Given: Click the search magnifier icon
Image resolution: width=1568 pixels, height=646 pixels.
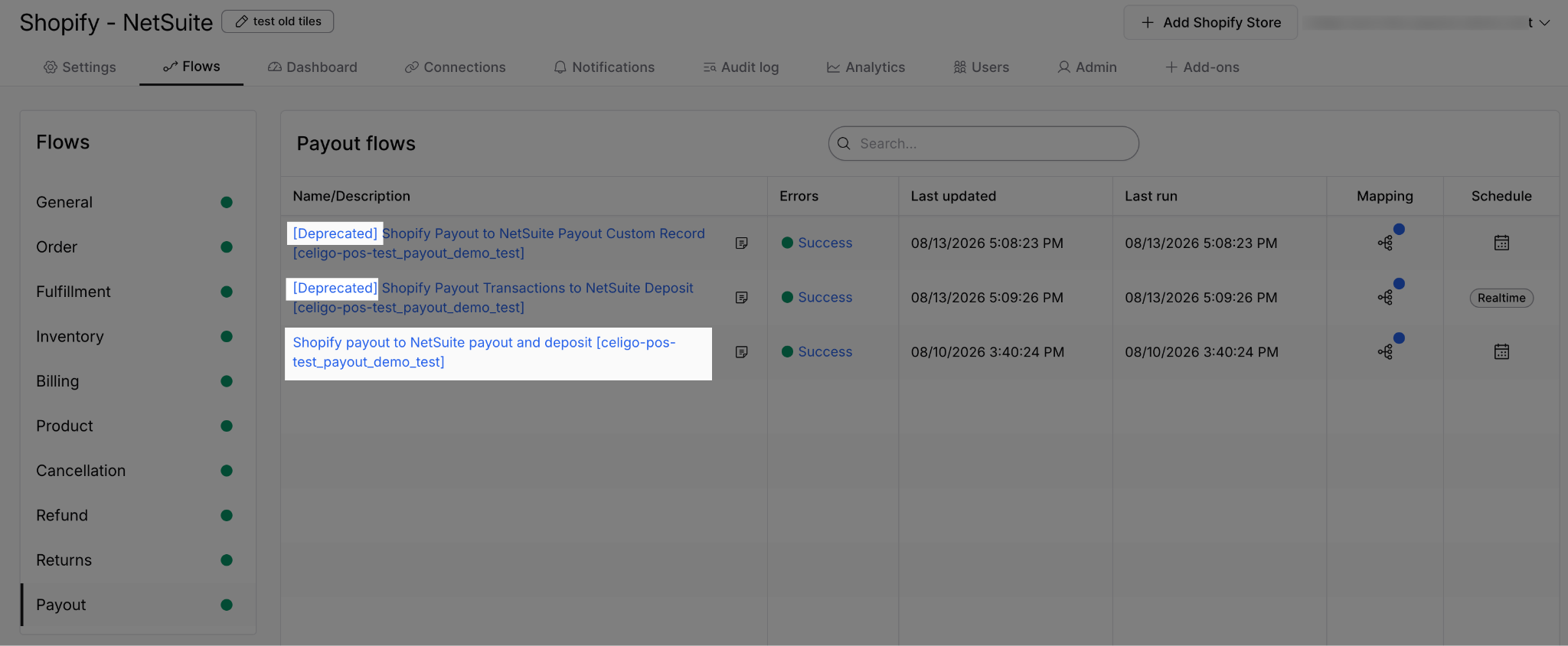Looking at the screenshot, I should click(x=844, y=143).
